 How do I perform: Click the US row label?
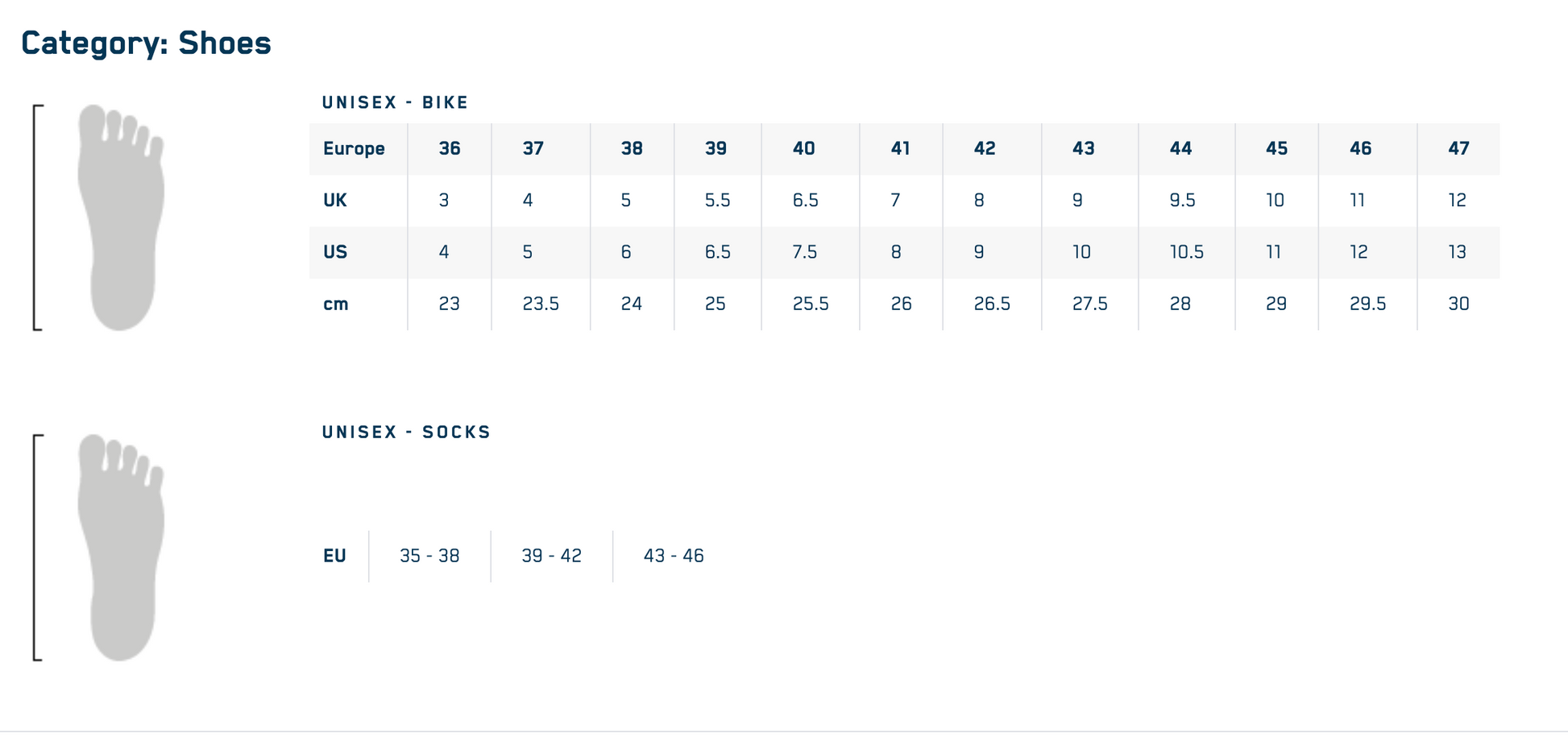pos(334,252)
